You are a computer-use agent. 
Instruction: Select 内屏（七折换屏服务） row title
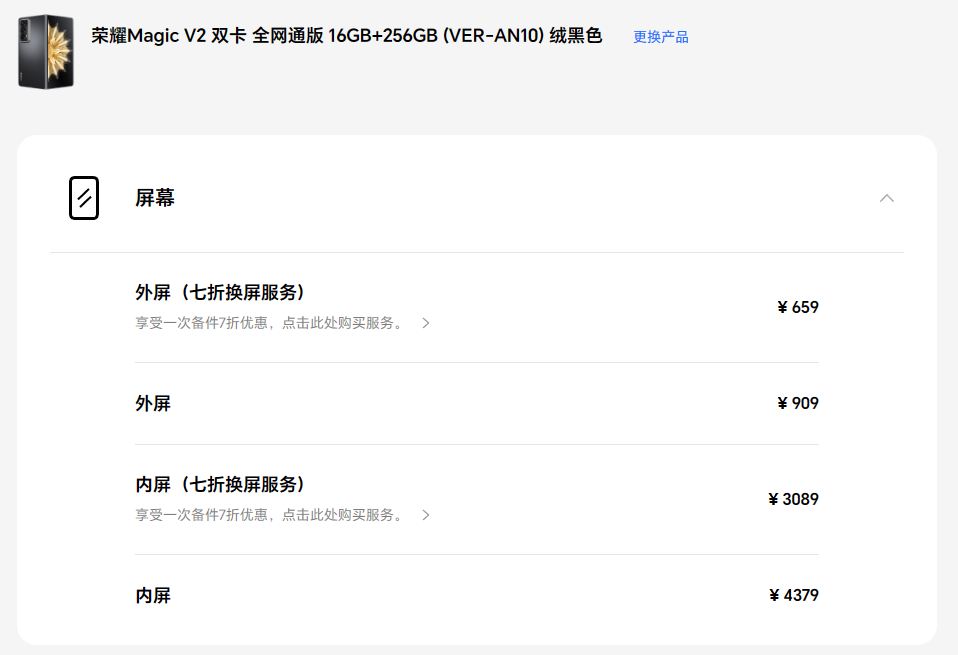tap(220, 485)
